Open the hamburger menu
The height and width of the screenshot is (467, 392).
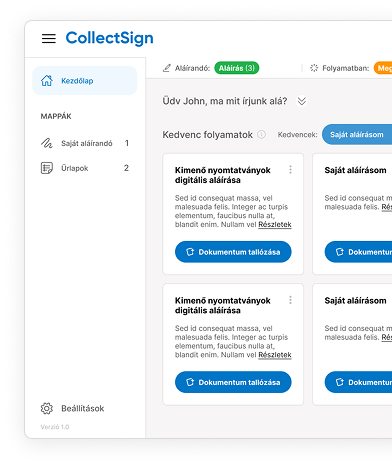pyautogui.click(x=49, y=38)
